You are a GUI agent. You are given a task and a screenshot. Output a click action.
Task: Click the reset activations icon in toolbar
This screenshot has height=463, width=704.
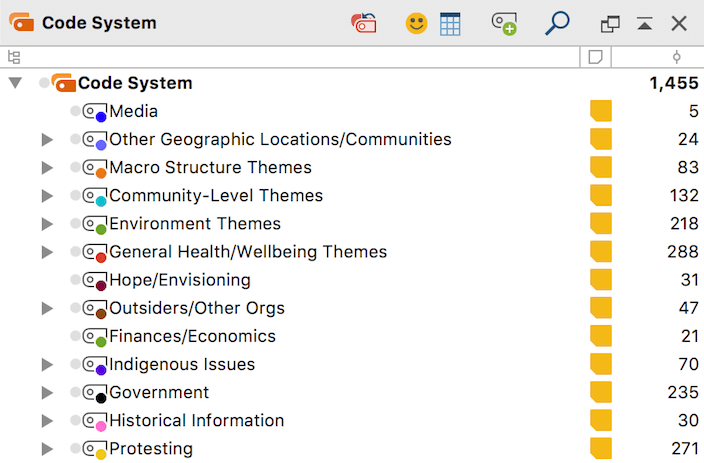coord(364,23)
